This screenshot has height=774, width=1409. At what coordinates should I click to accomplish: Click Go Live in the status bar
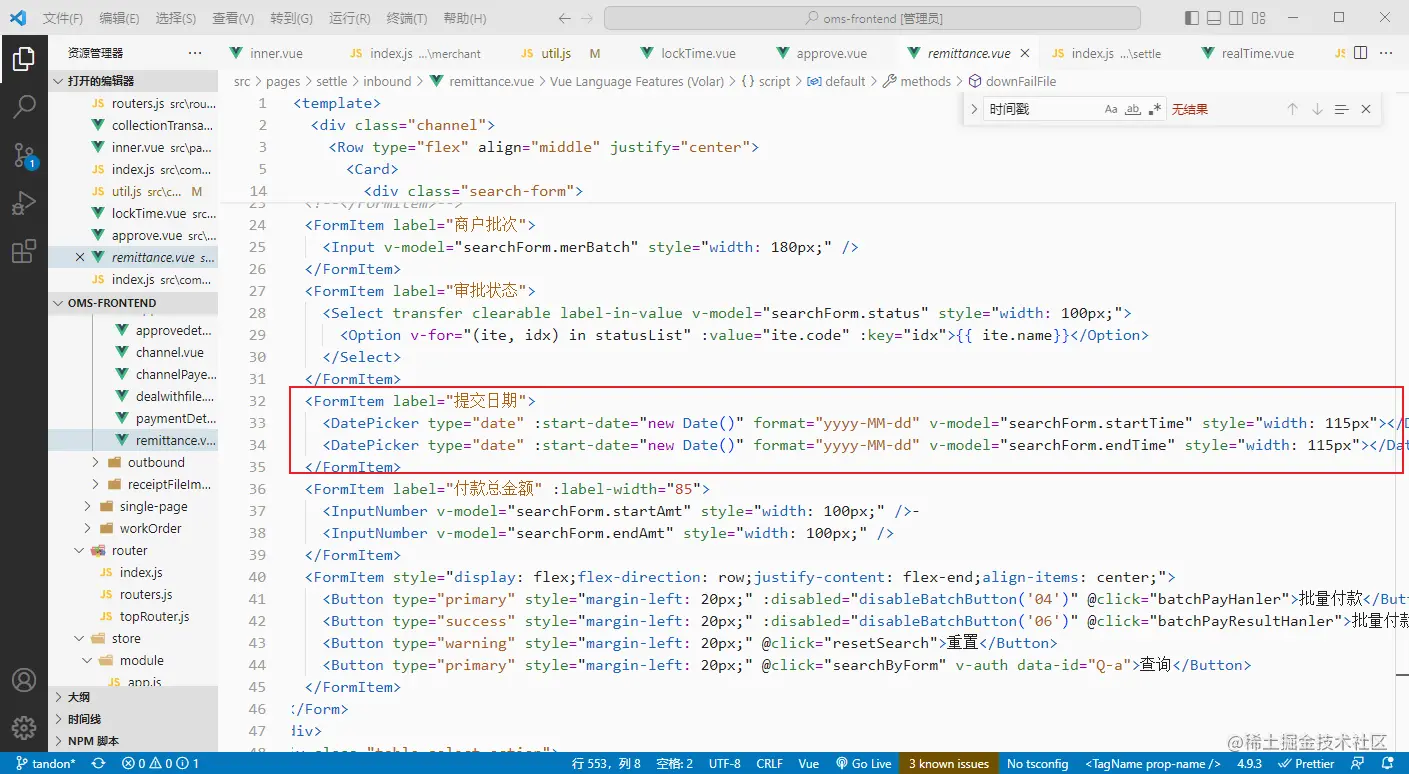point(863,763)
